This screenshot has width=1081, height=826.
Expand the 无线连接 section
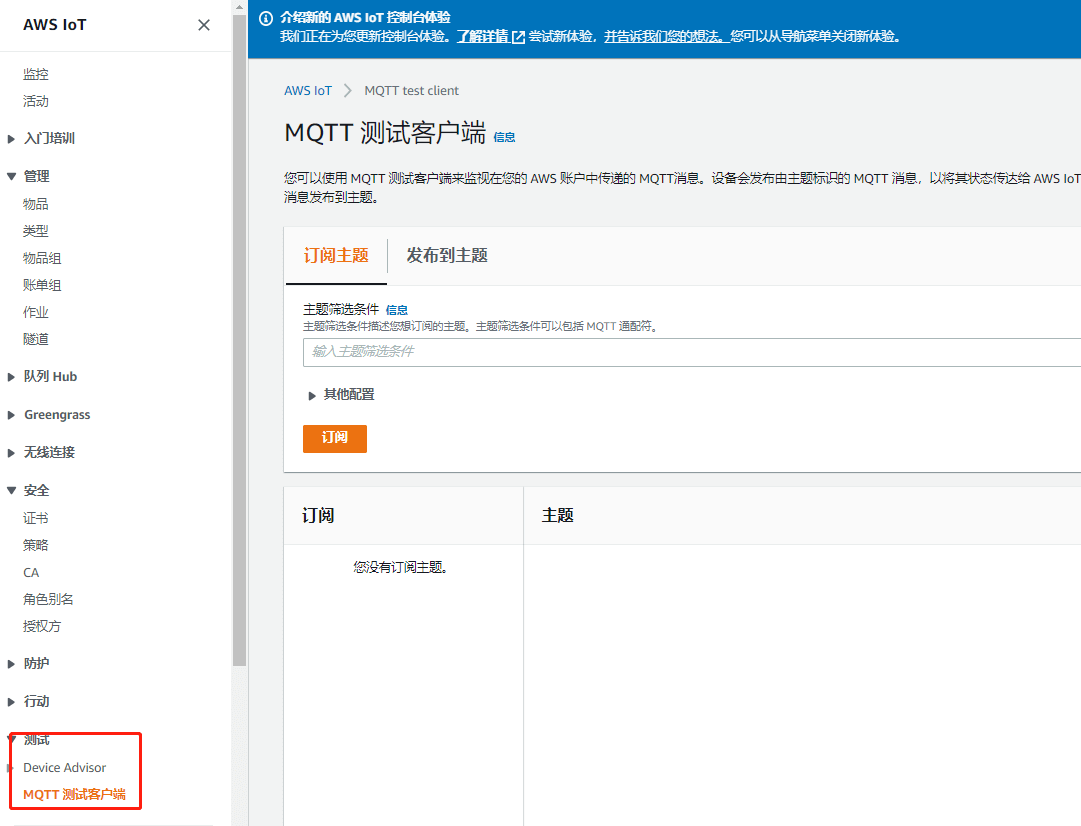click(41, 452)
